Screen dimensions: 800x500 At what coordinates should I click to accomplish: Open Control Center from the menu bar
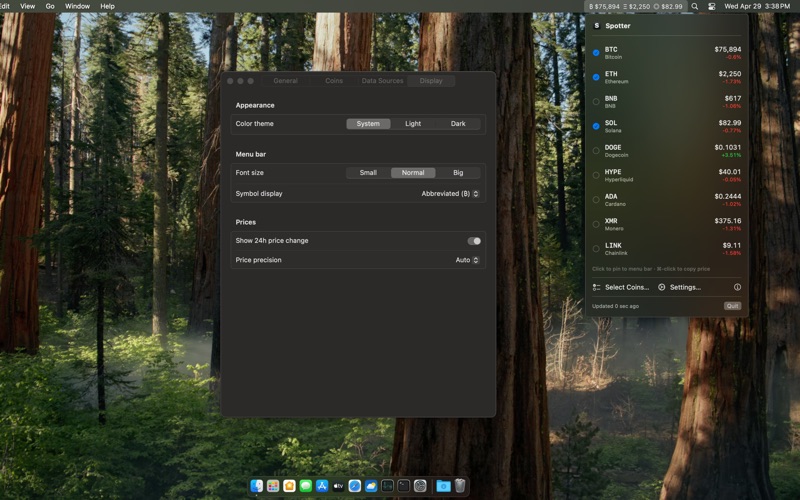click(x=712, y=7)
